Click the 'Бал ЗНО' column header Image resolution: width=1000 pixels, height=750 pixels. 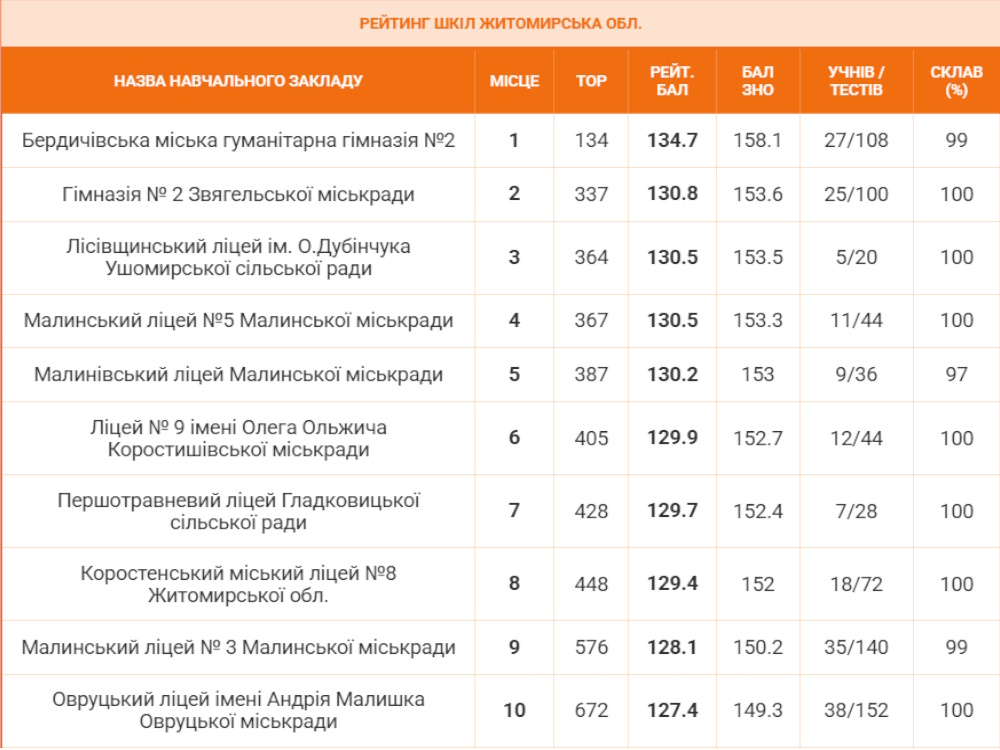click(x=757, y=81)
